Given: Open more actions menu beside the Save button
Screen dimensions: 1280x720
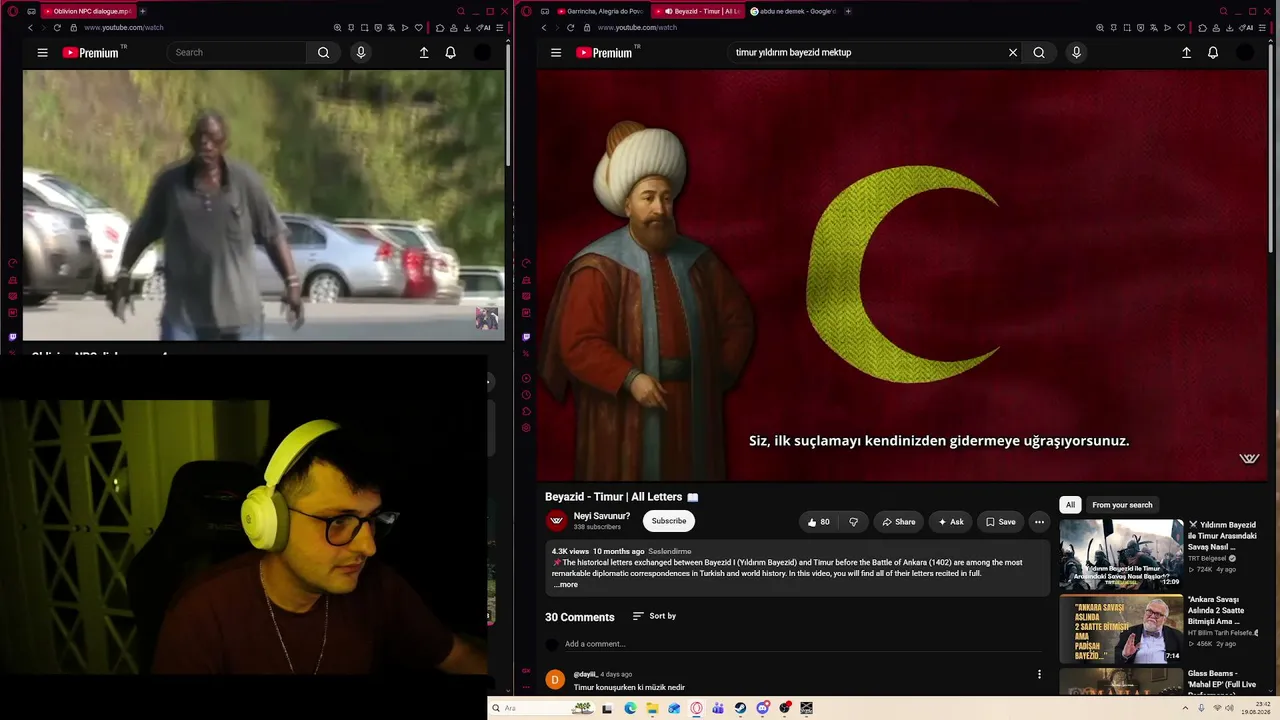Looking at the screenshot, I should coord(1039,522).
